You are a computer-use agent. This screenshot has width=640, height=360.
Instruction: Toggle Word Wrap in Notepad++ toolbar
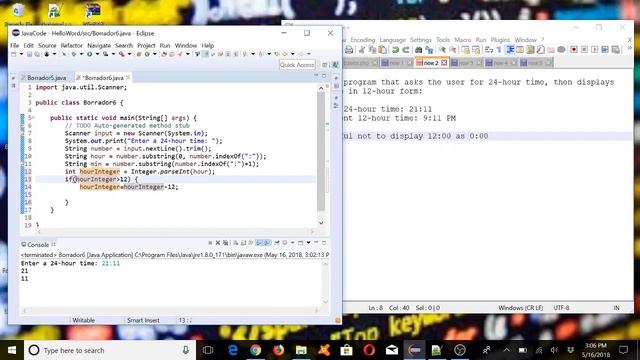(x=489, y=50)
